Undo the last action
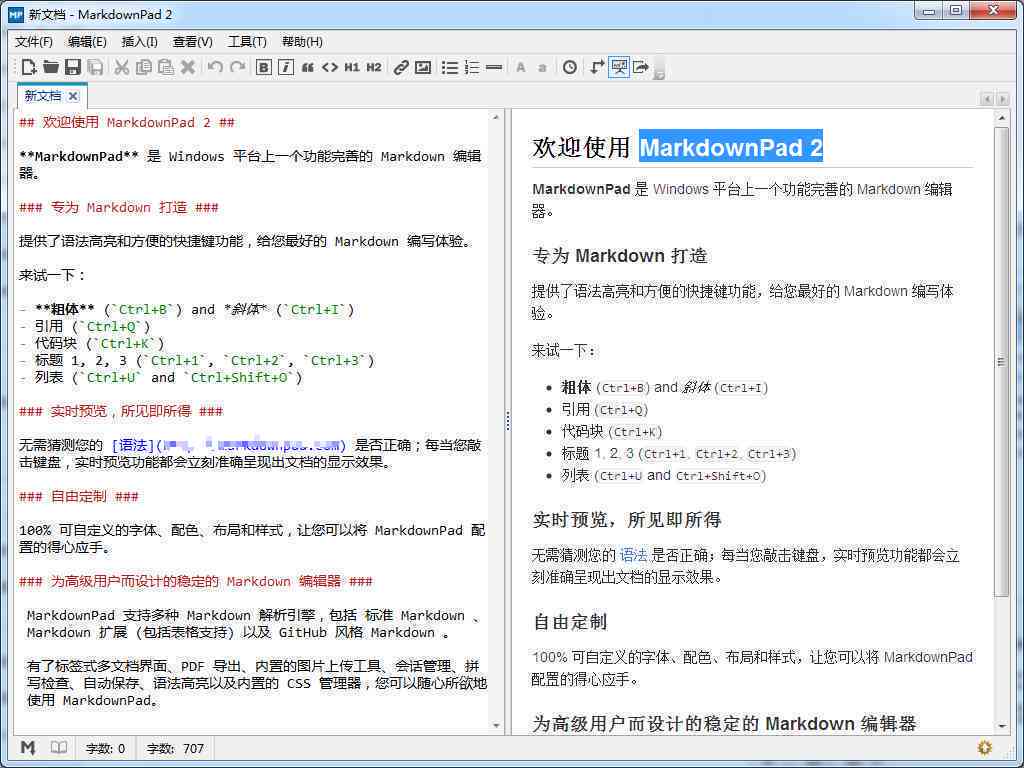 215,67
